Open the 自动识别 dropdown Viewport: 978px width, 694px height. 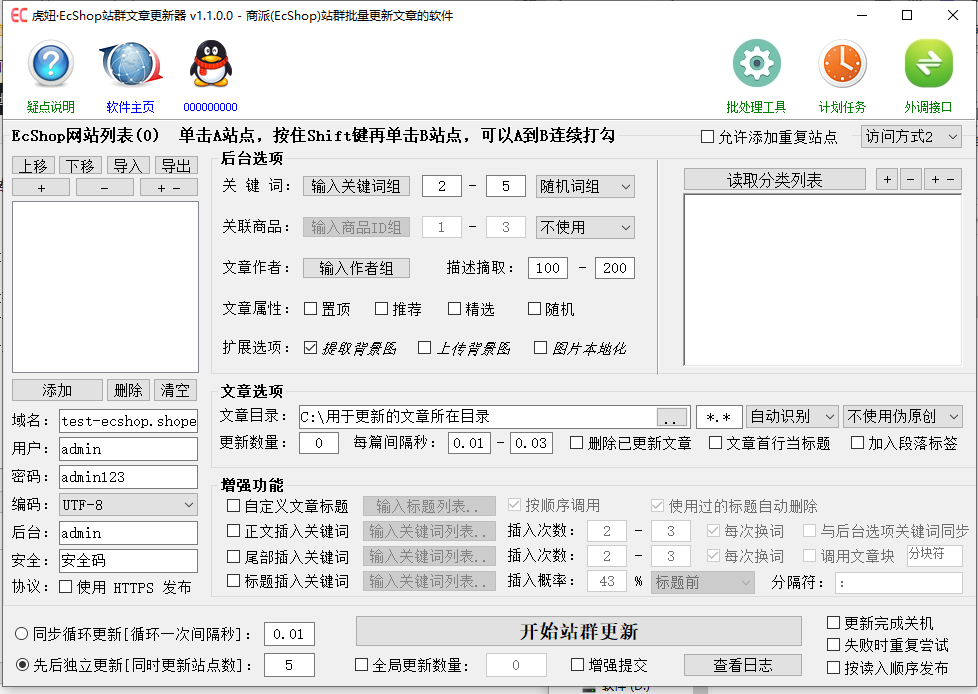click(792, 416)
